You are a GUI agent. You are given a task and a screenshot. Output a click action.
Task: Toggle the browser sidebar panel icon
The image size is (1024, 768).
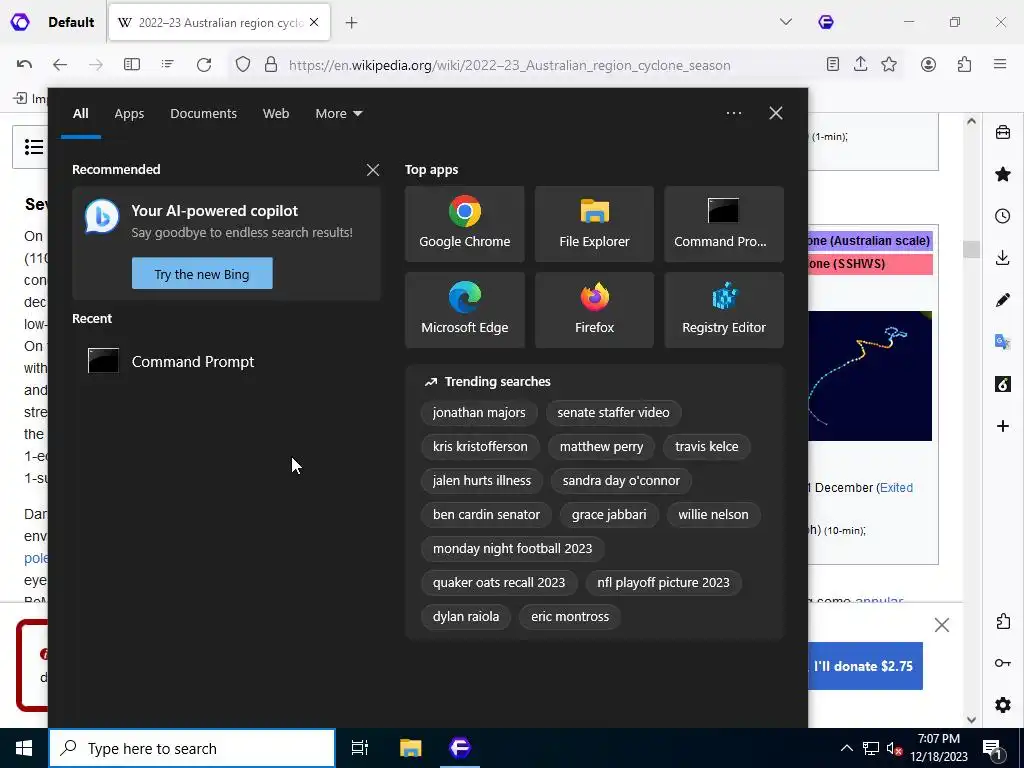click(132, 65)
